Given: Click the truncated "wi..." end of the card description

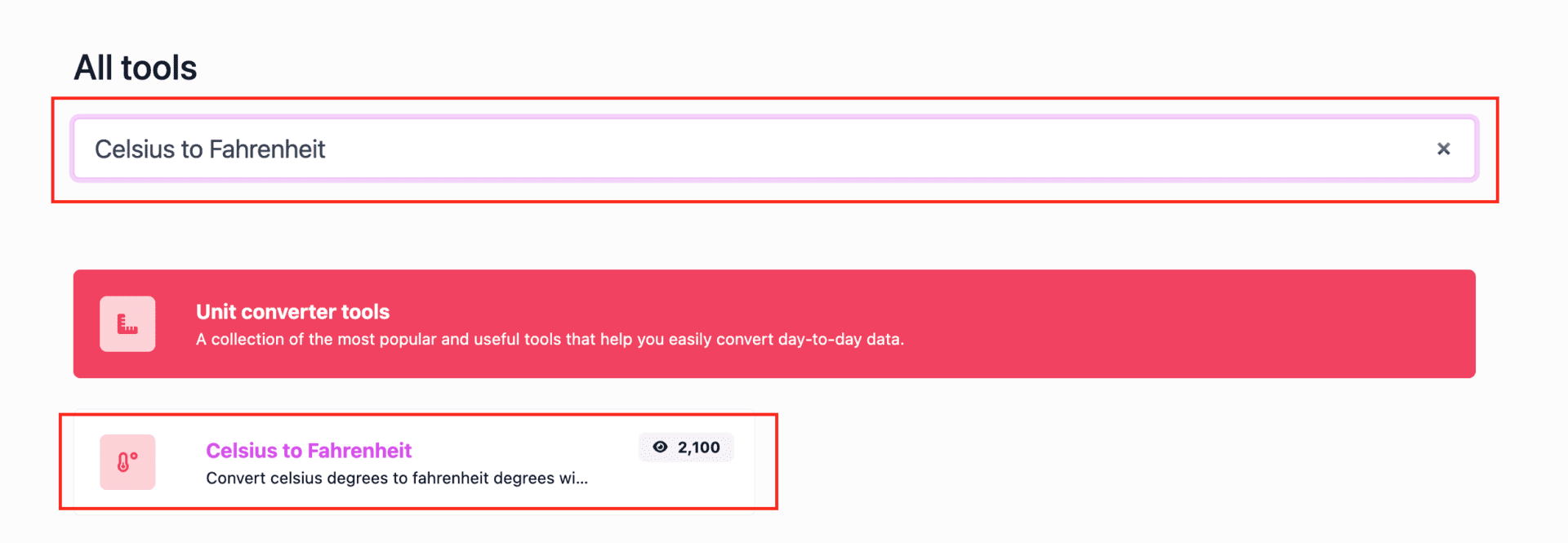Looking at the screenshot, I should (x=573, y=478).
